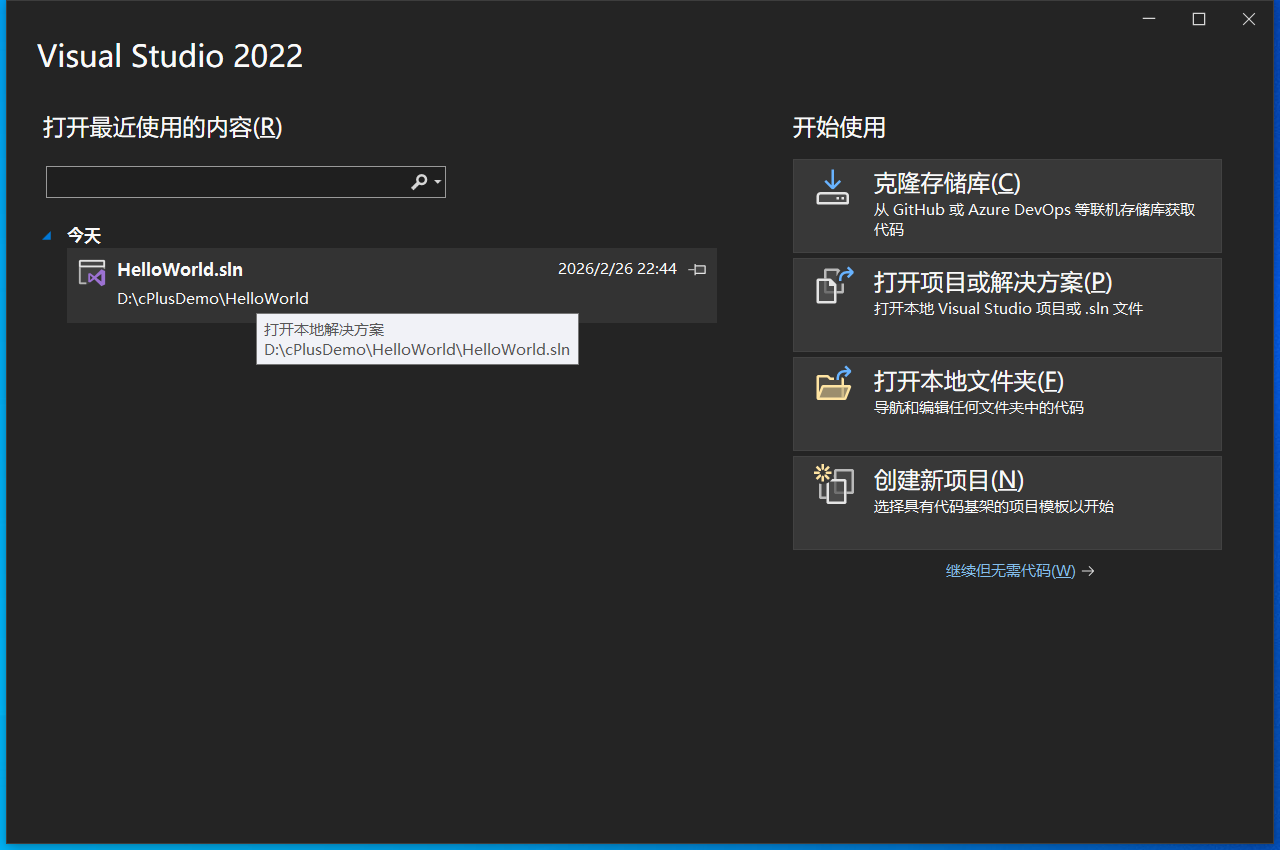The height and width of the screenshot is (850, 1280).
Task: Focus the recent items search box
Action: (x=246, y=182)
